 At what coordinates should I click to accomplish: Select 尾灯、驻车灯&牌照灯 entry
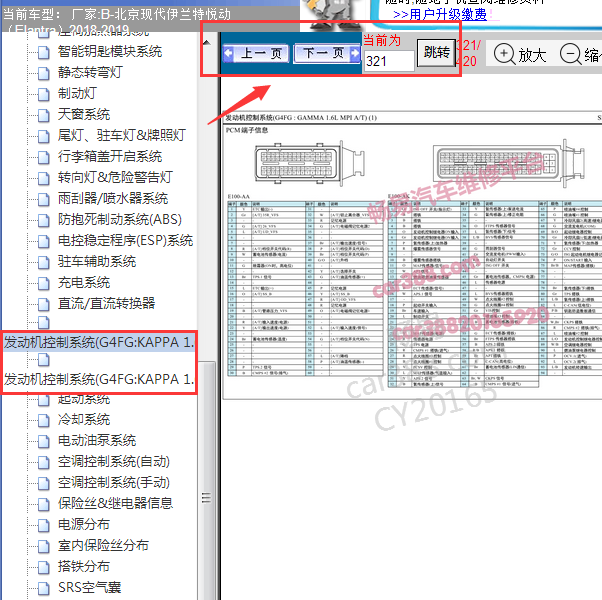tap(122, 136)
